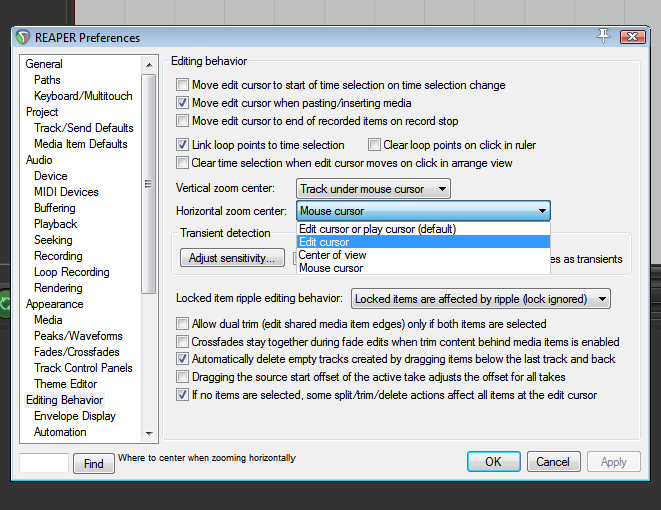Open Seeking preferences page
This screenshot has width=661, height=510.
pos(53,240)
